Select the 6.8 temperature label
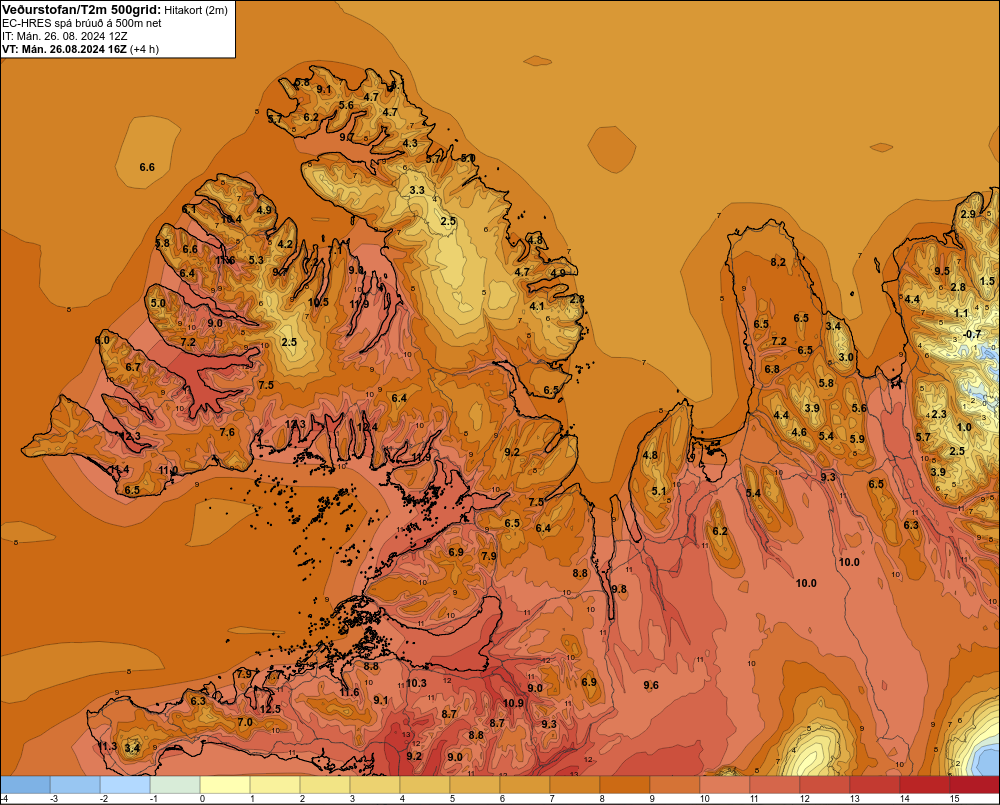1000x805 pixels. (772, 369)
